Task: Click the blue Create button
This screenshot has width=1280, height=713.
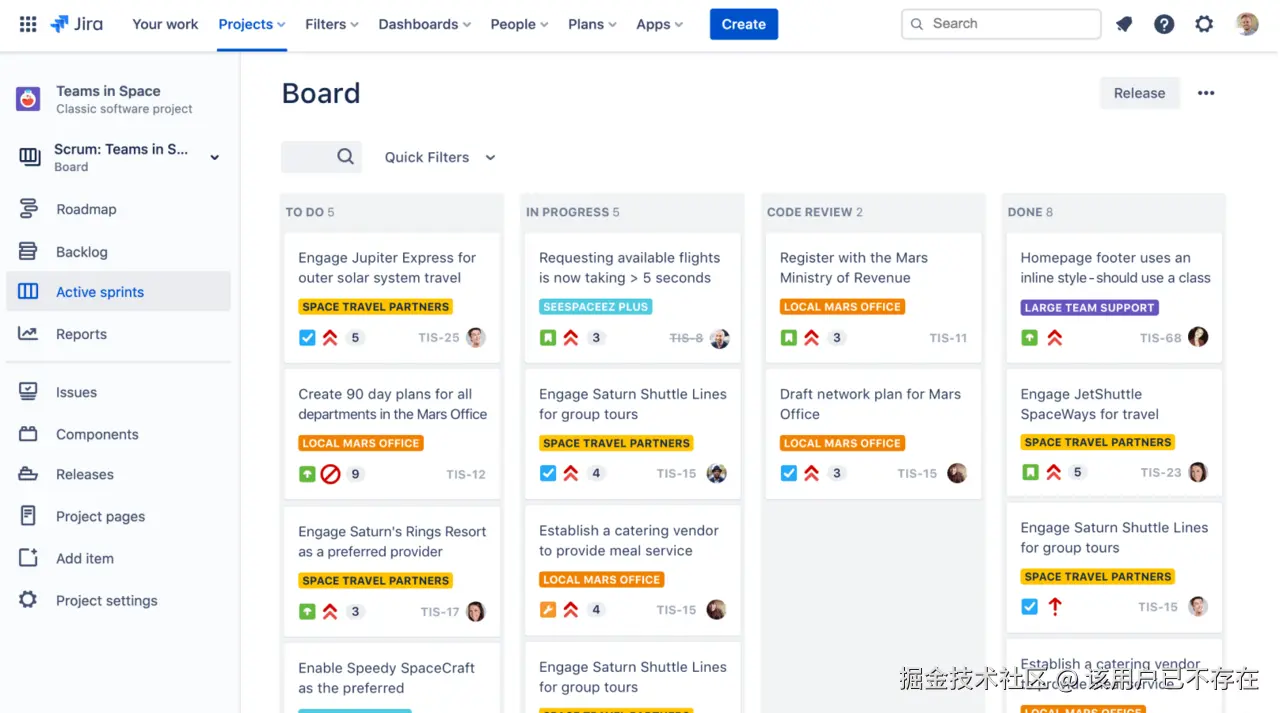Action: coord(744,24)
